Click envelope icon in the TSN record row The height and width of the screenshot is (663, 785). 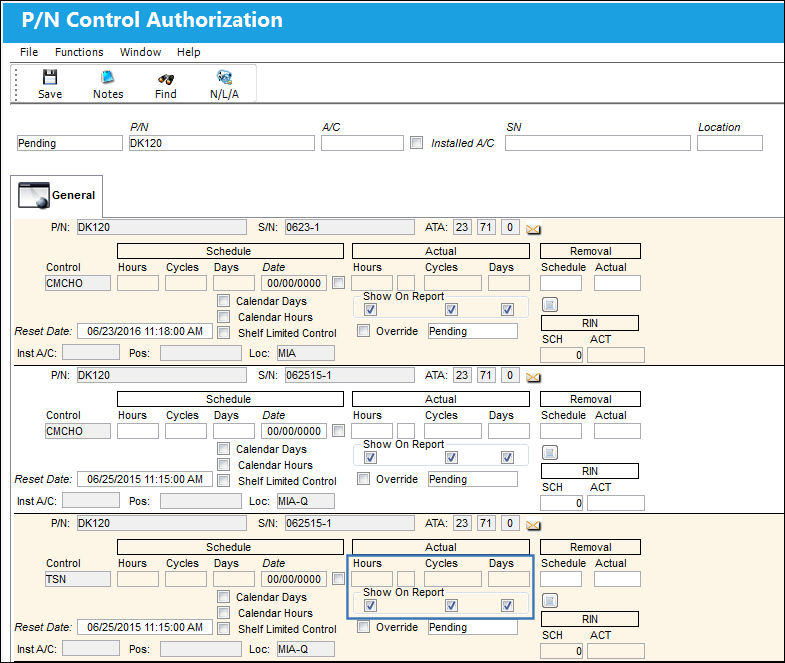click(533, 525)
